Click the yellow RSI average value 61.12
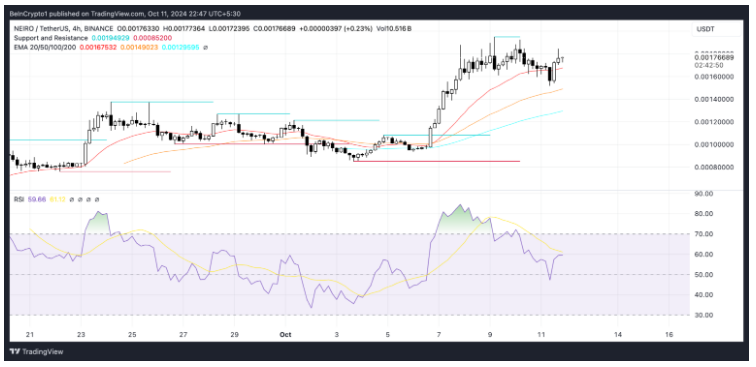Viewport: 756px width, 367px height. [x=57, y=199]
